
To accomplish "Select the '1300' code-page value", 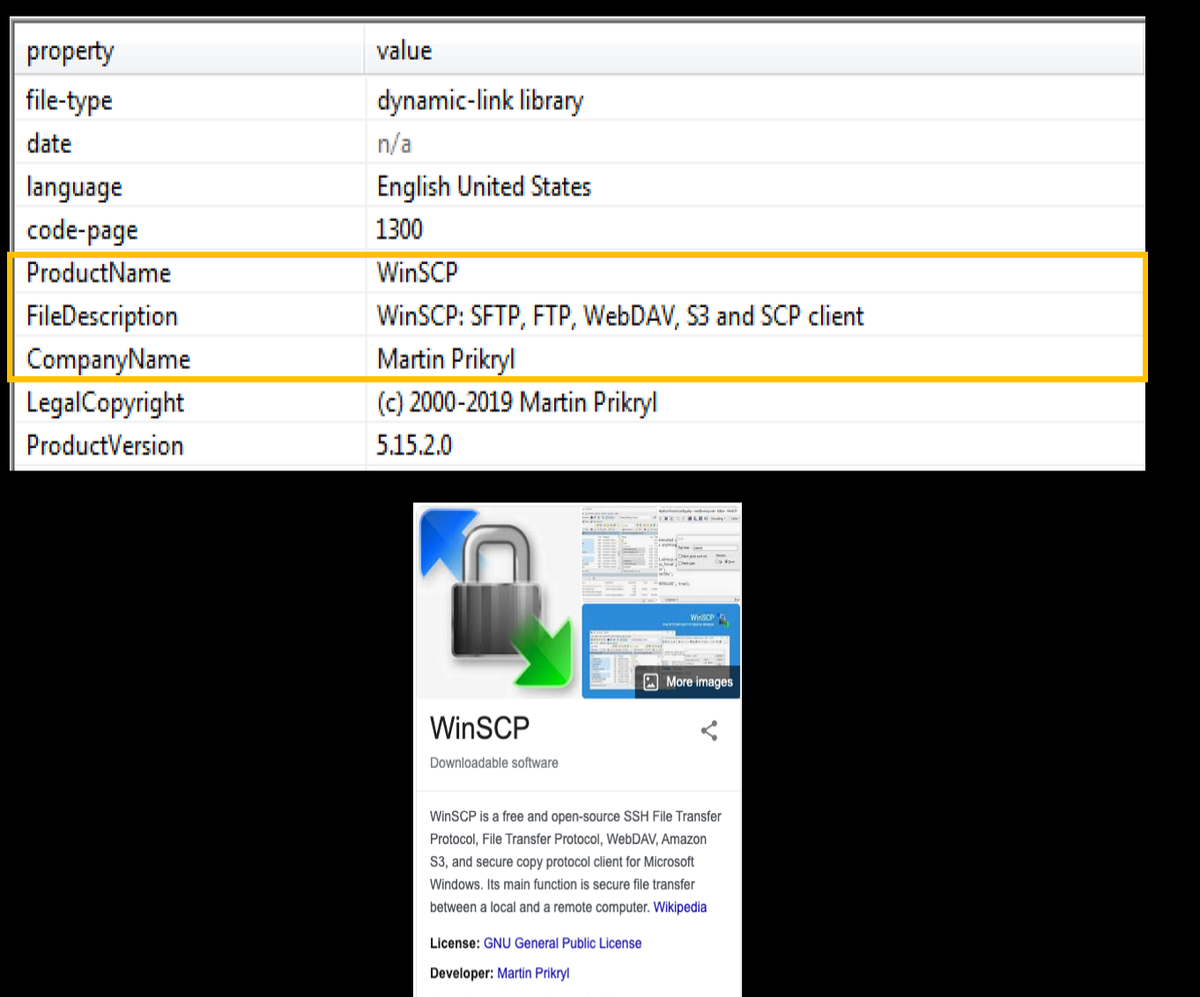I will (x=755, y=230).
